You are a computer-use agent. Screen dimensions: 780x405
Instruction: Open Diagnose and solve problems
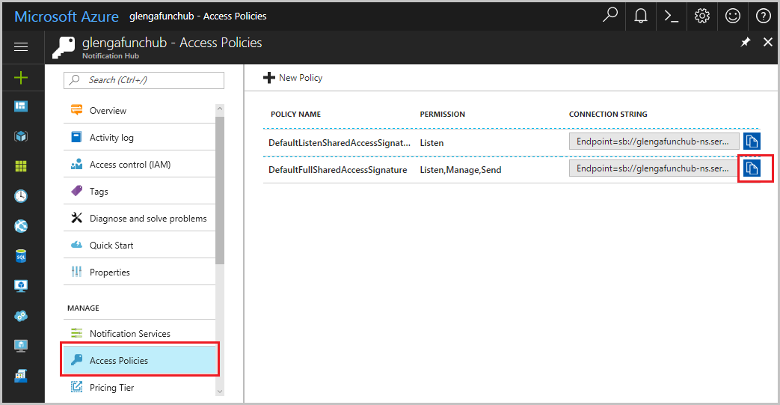(139, 218)
